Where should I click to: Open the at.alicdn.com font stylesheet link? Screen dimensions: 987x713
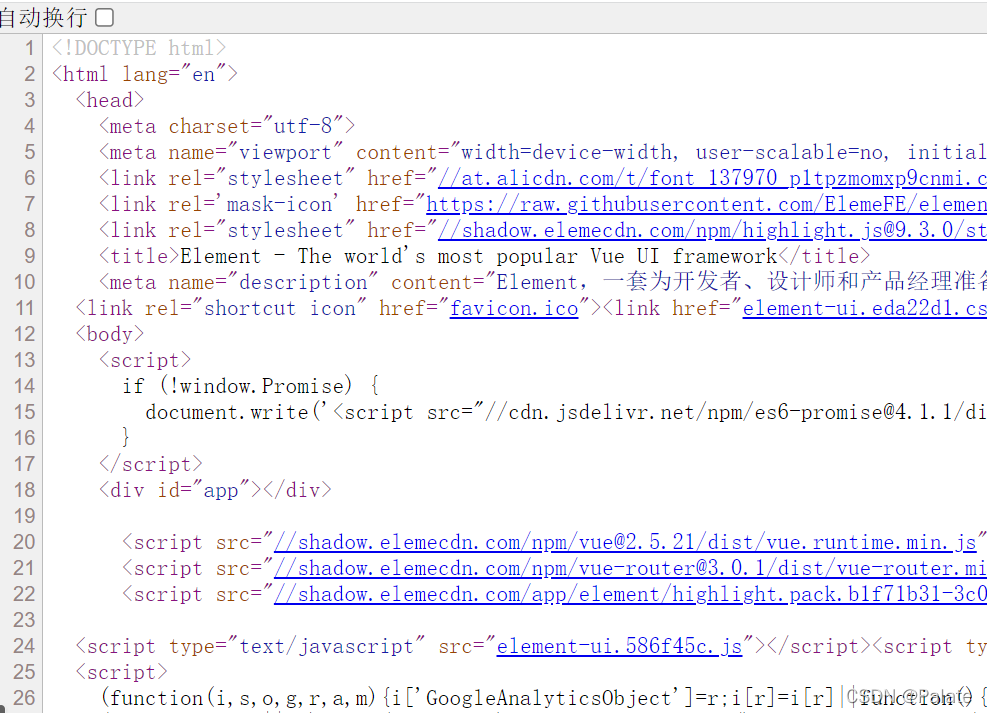(712, 179)
